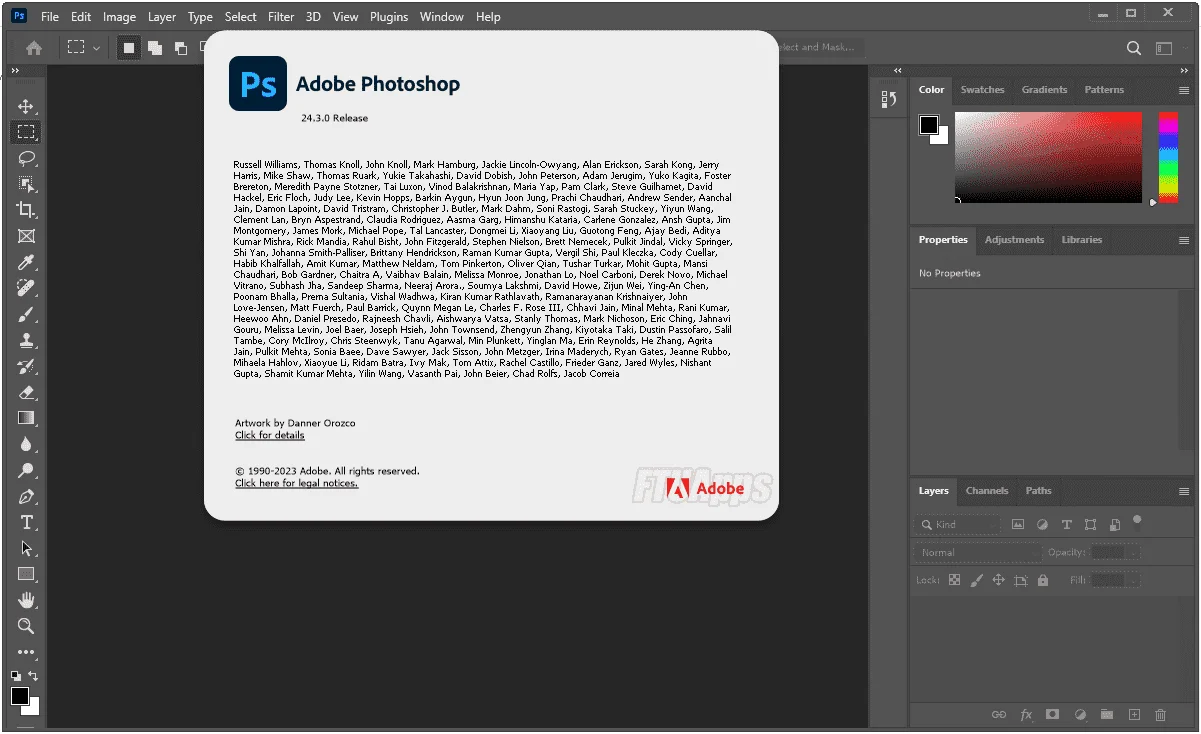Open the Edit Toolbar three-dots button
This screenshot has height=734, width=1201.
(x=26, y=652)
